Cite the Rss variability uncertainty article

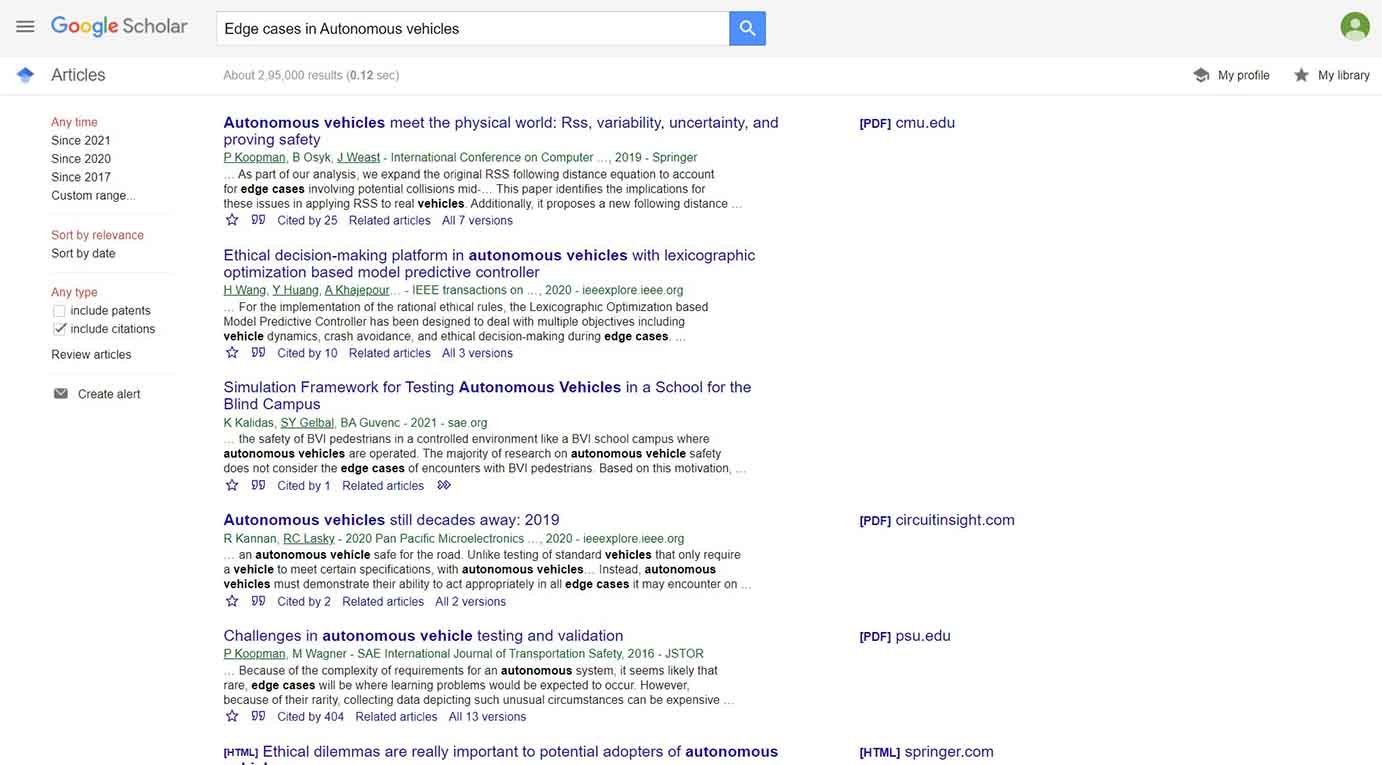click(x=258, y=220)
